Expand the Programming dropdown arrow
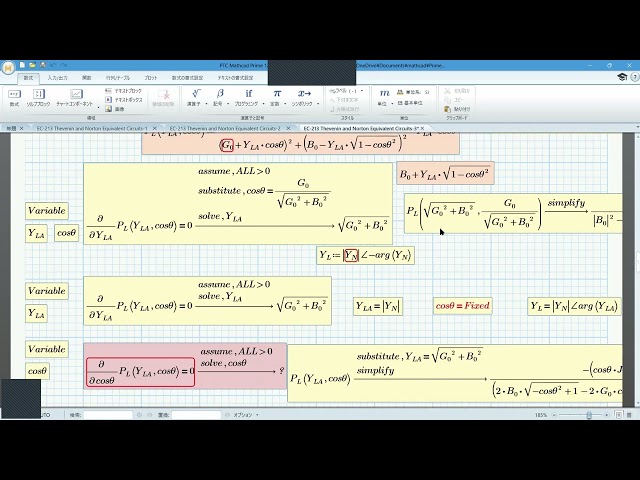Viewport: 640px width, 480px height. (262, 104)
